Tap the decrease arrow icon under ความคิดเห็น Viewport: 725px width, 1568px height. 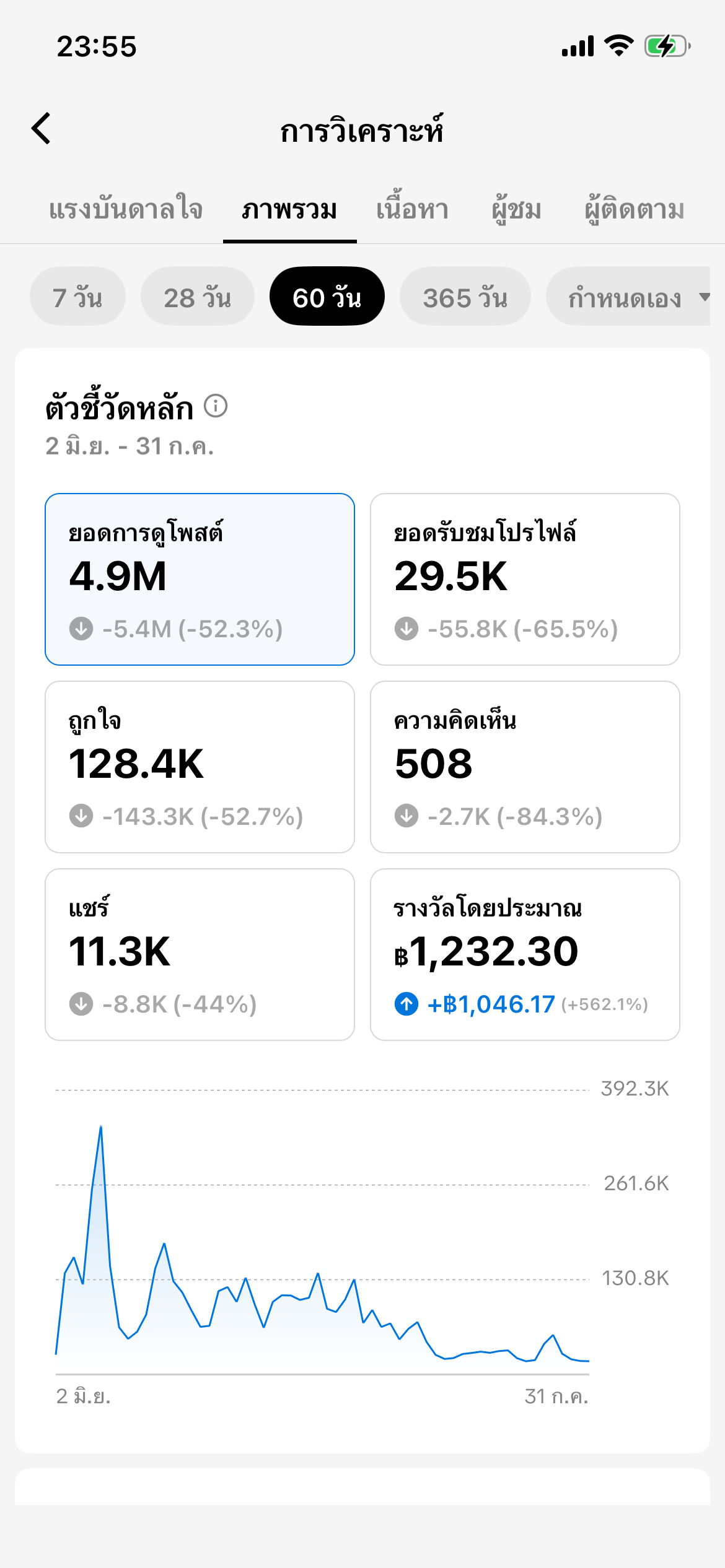point(406,816)
